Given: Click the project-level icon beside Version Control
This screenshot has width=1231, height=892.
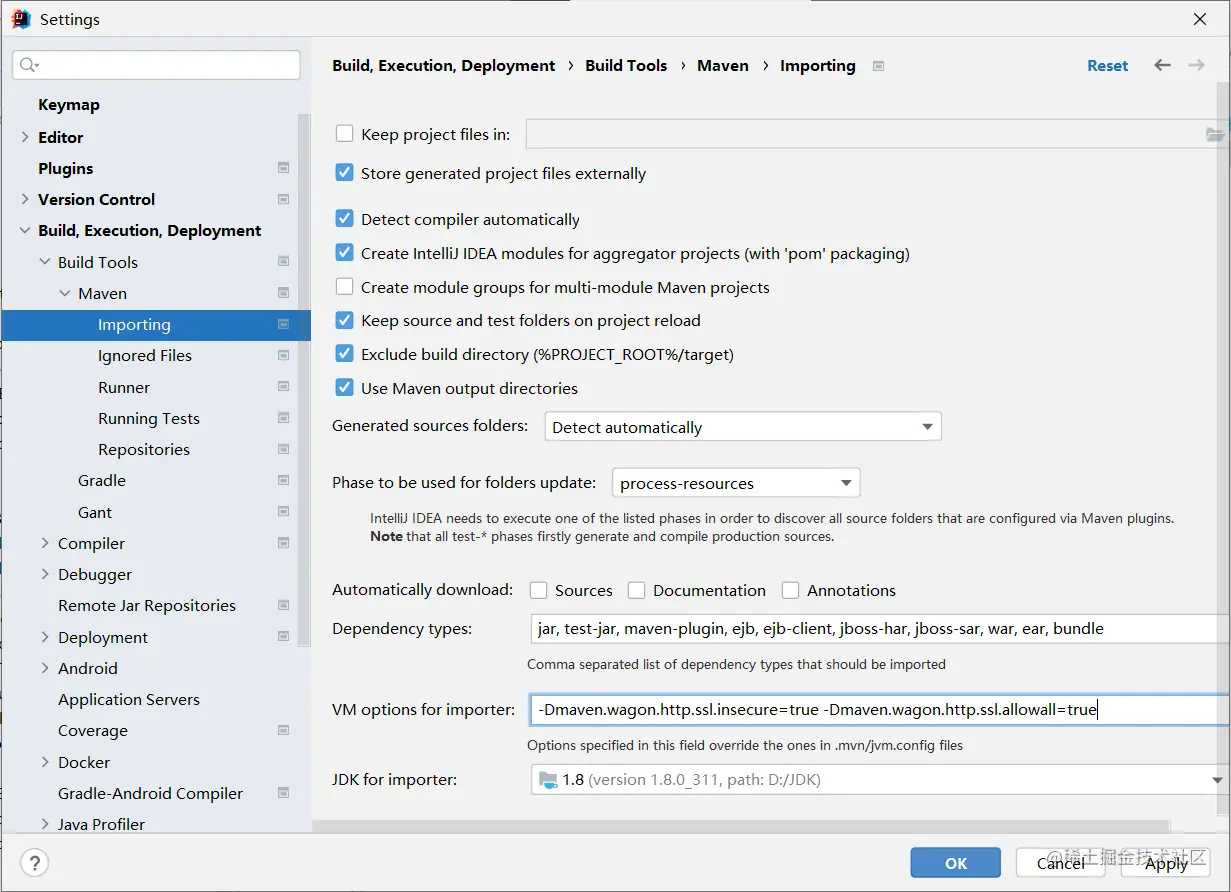Looking at the screenshot, I should (283, 199).
